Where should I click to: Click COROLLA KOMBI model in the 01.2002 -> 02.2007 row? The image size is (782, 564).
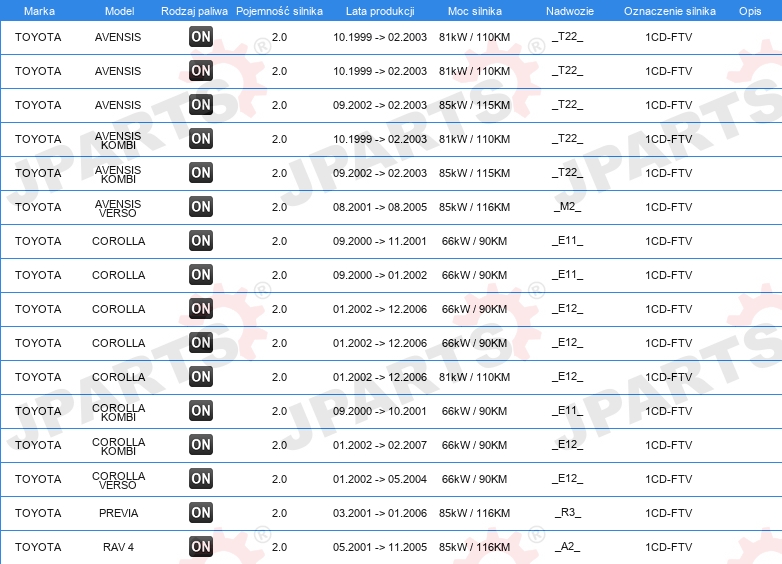tap(118, 446)
